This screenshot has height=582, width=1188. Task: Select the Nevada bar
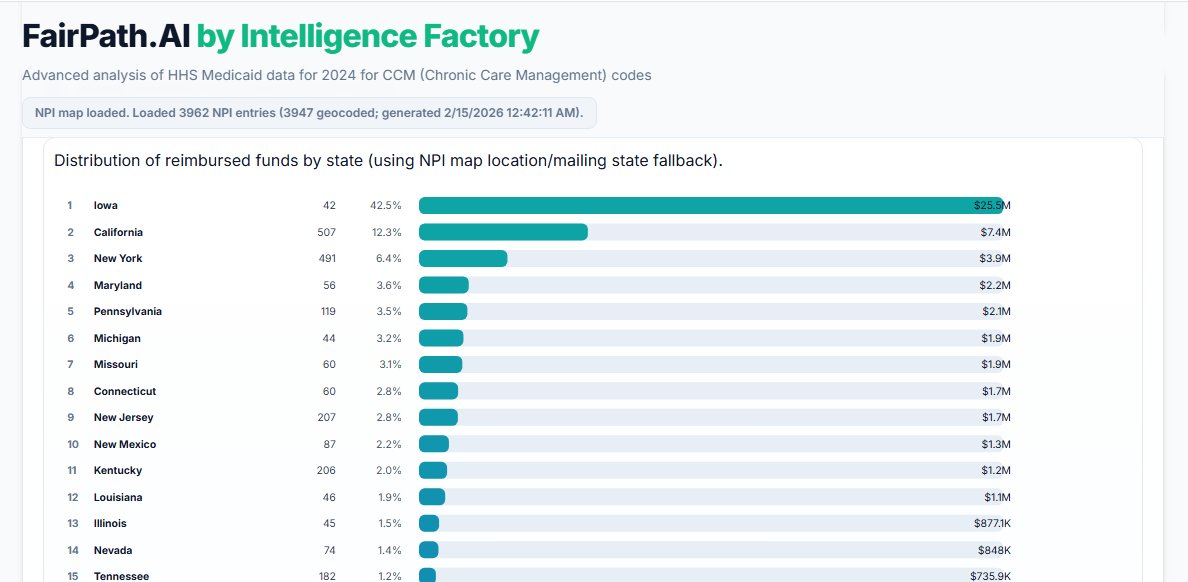tap(429, 550)
